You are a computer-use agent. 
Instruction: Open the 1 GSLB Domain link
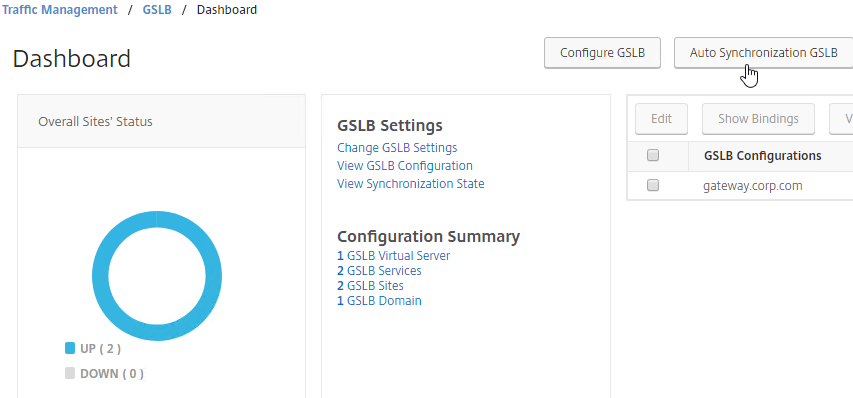click(x=379, y=301)
